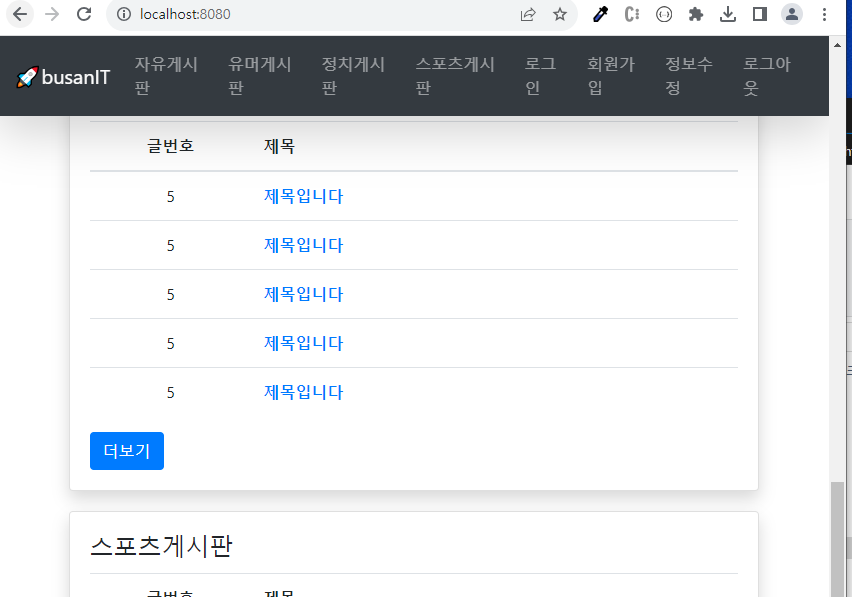Bookmark this page with the star

(560, 14)
